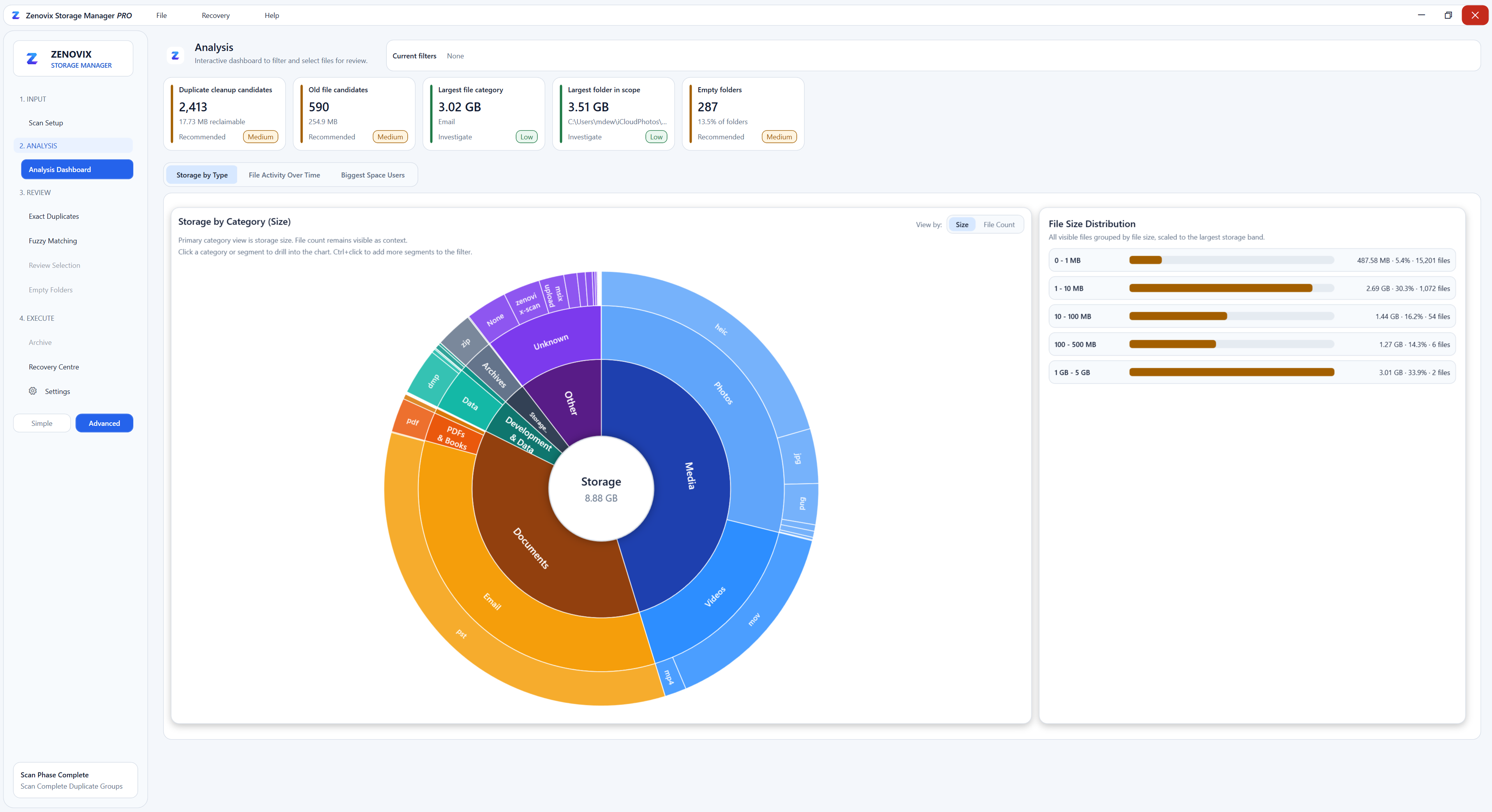Select the Email ring segment
This screenshot has width=1492, height=812.
pos(492,601)
